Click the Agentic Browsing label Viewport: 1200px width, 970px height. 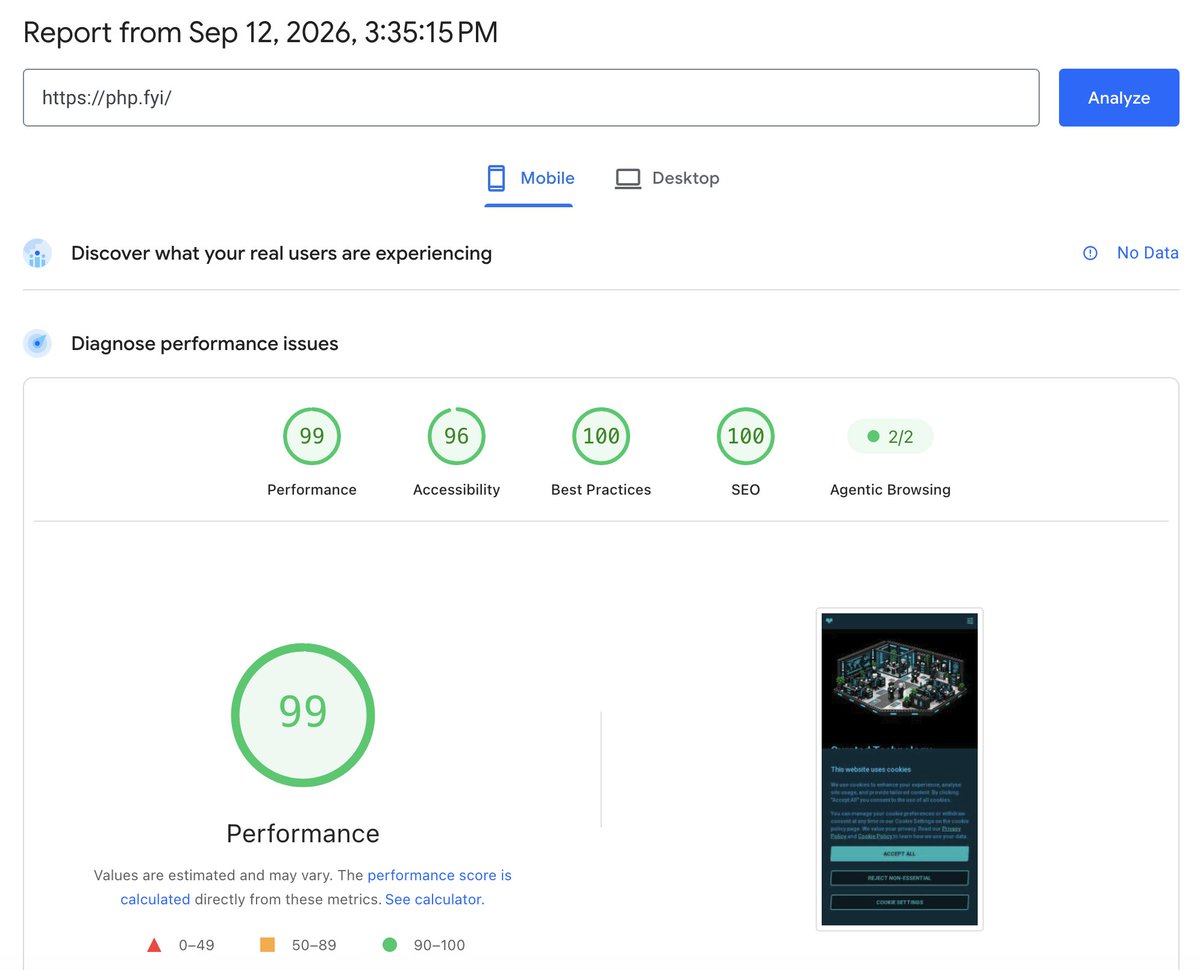click(890, 490)
